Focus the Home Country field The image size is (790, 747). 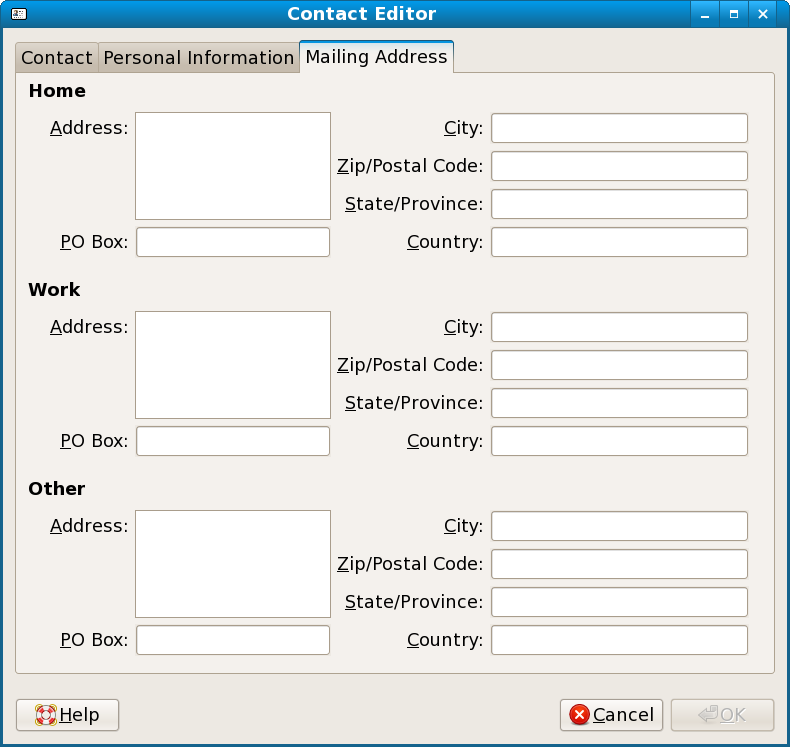619,242
